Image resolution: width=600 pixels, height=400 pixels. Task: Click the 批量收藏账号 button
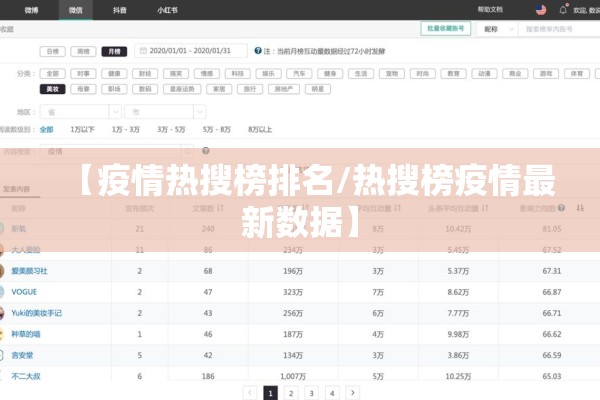446,29
